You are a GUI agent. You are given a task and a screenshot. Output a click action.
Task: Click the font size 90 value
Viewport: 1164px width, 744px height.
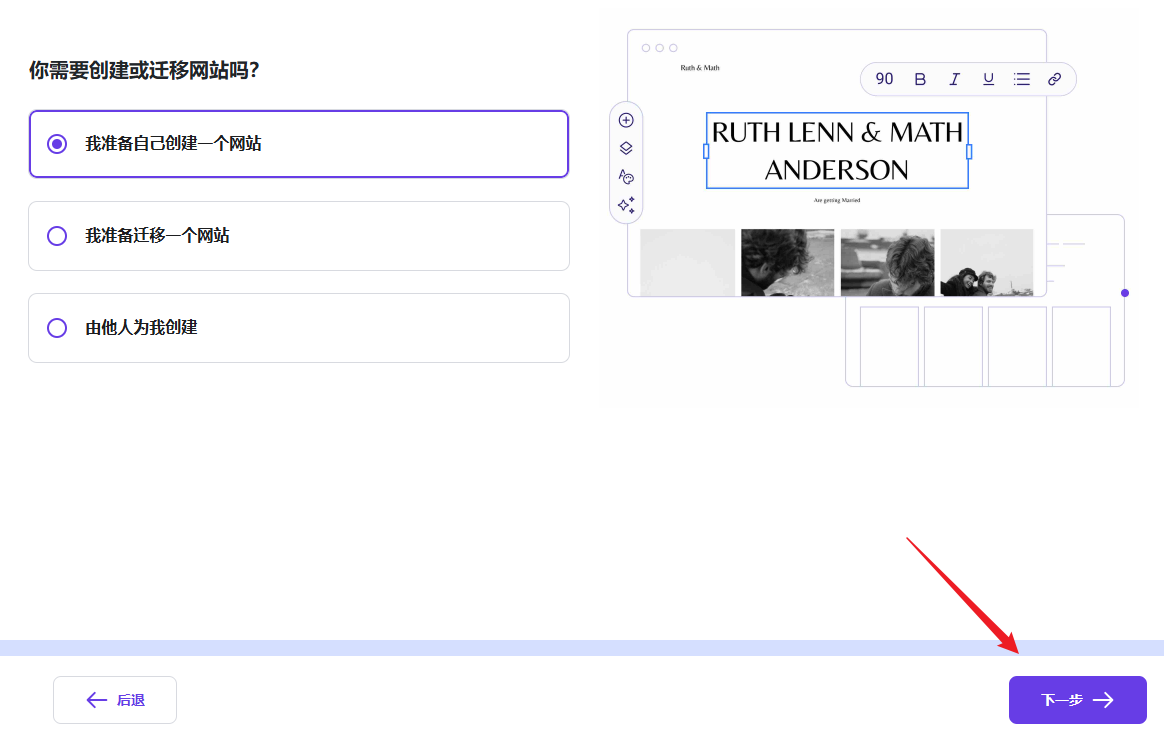point(884,79)
